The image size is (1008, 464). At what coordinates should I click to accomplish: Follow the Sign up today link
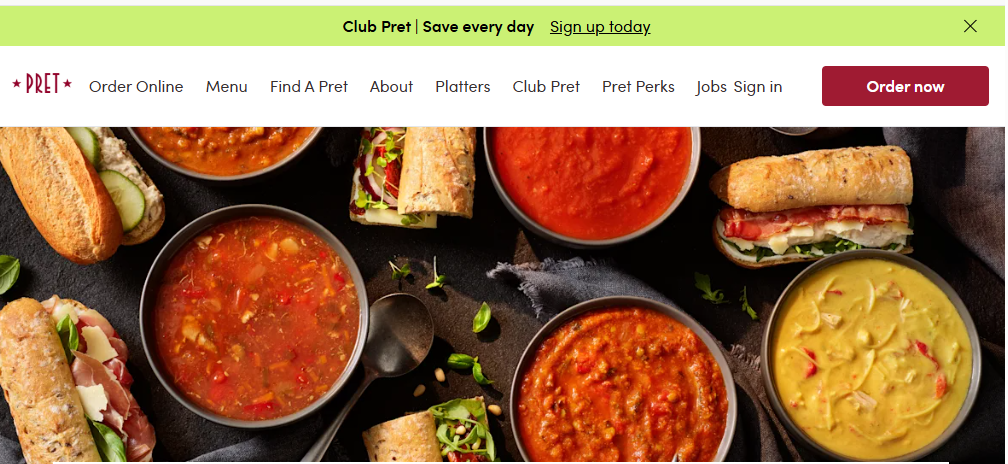tap(600, 26)
